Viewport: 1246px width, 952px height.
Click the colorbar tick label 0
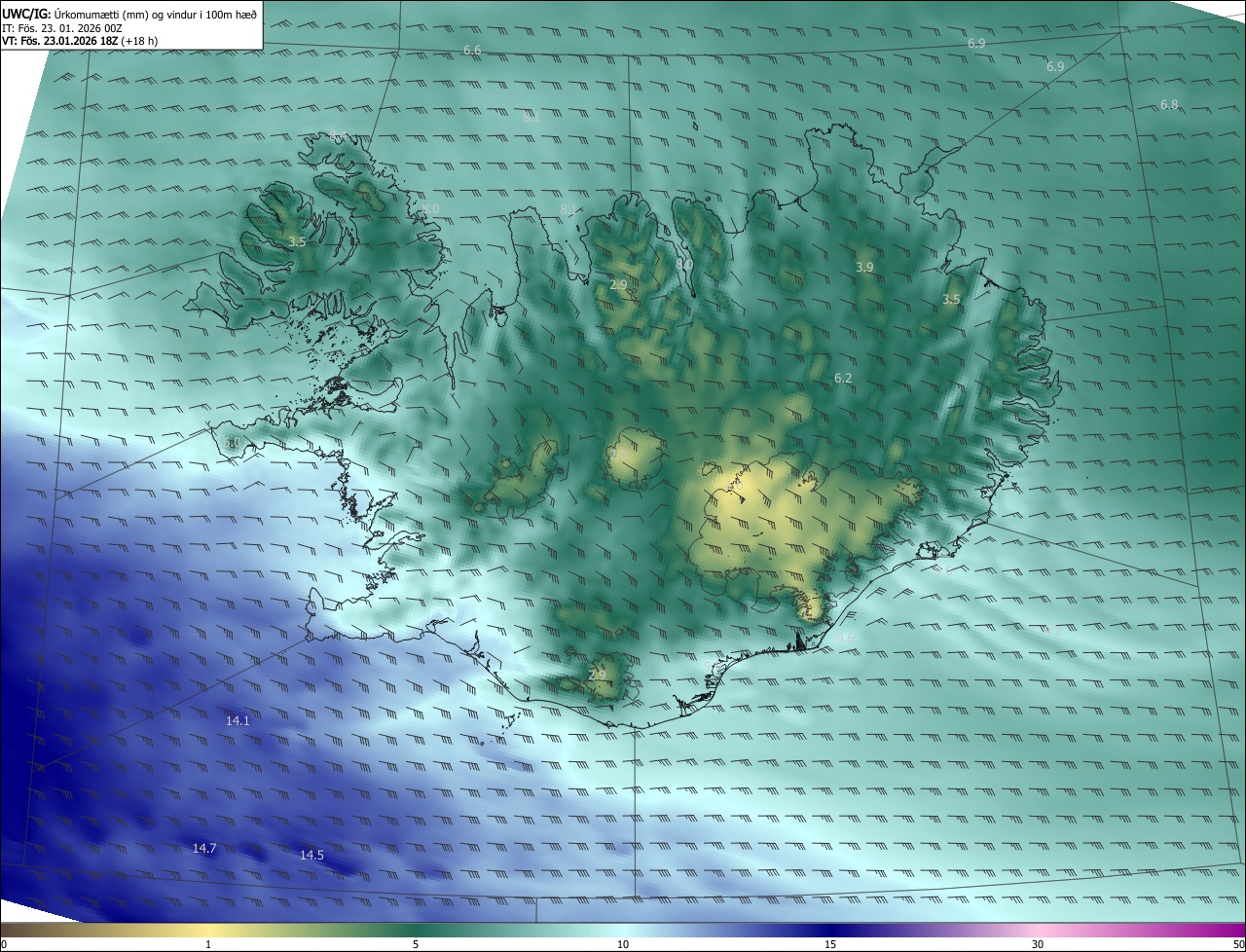4,944
